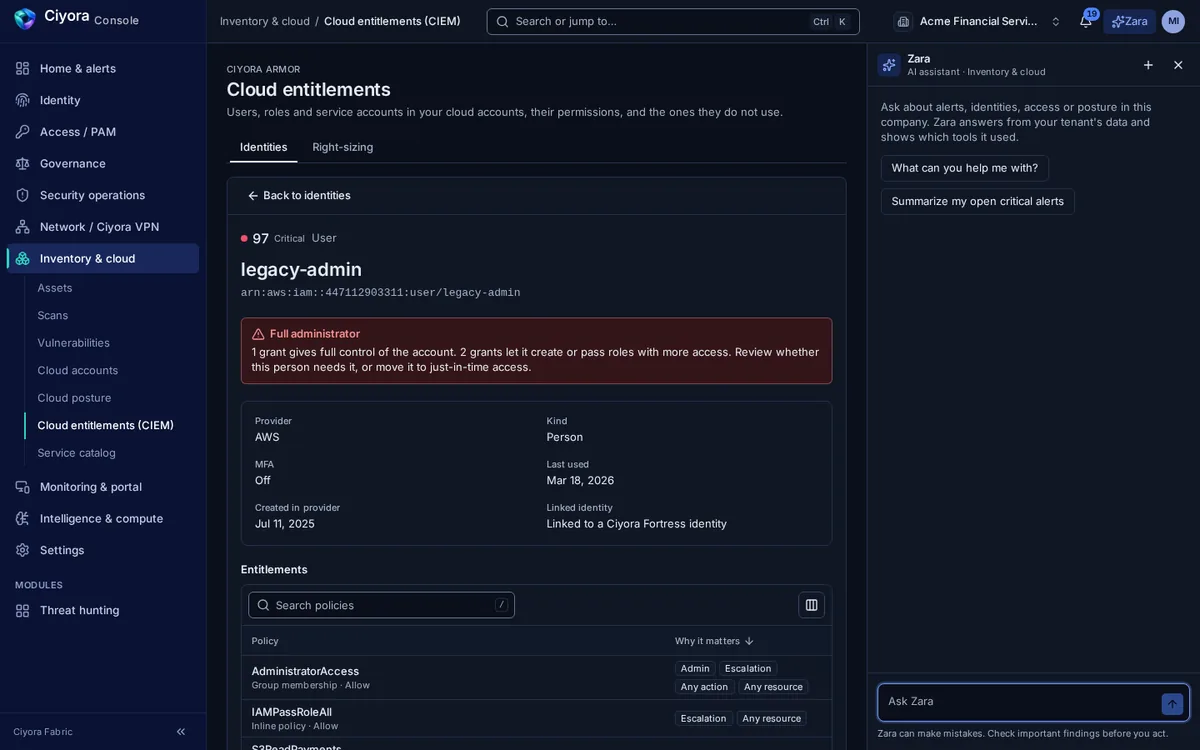Click Back to identities
Viewport: 1200px width, 750px height.
pos(299,196)
